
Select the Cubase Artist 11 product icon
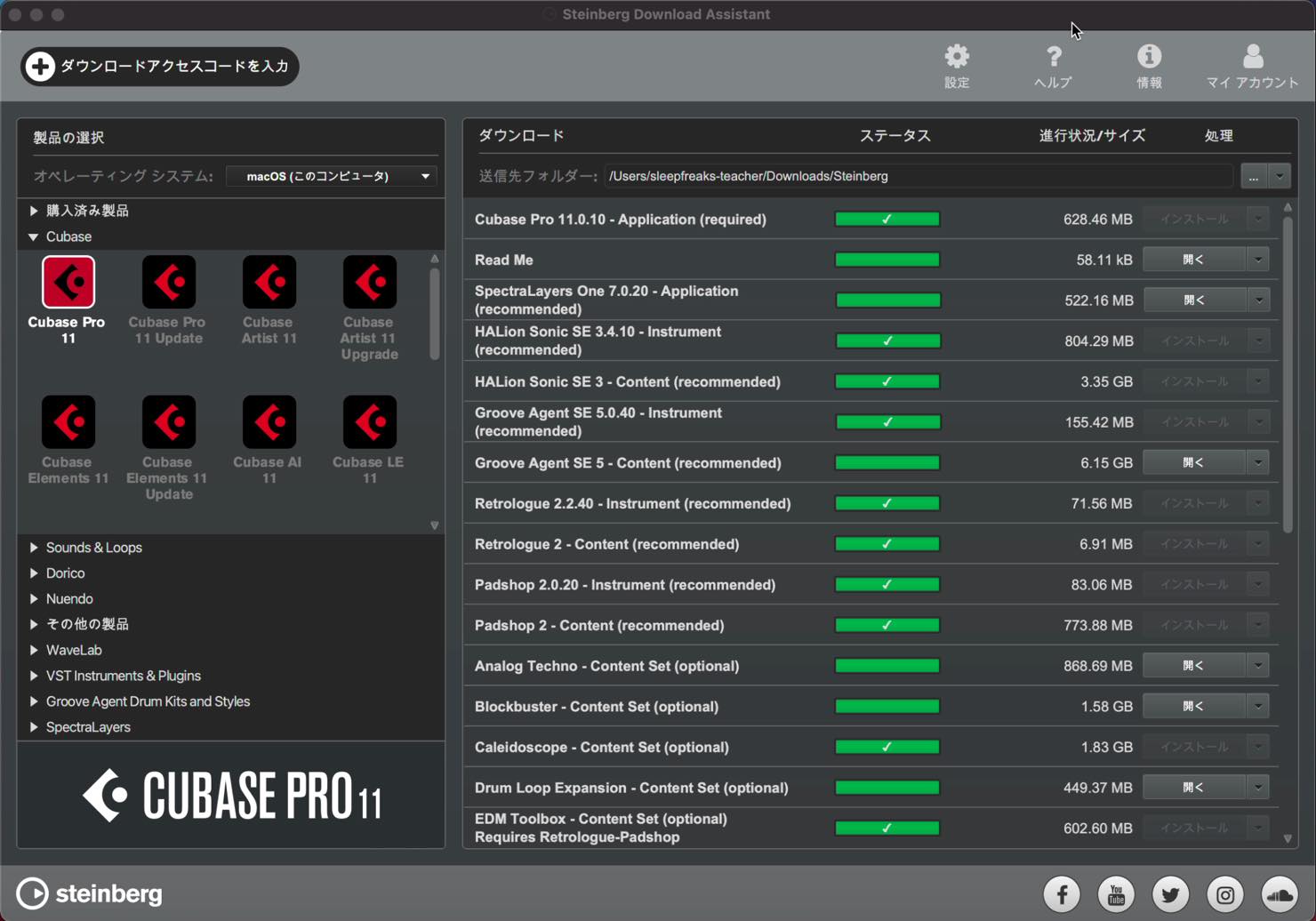coord(269,282)
